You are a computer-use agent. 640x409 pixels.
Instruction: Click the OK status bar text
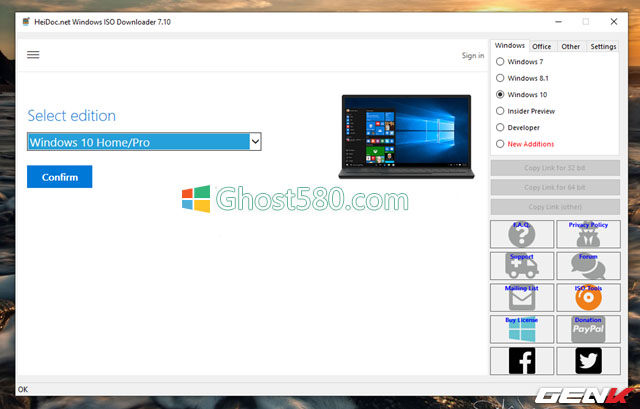[x=23, y=389]
